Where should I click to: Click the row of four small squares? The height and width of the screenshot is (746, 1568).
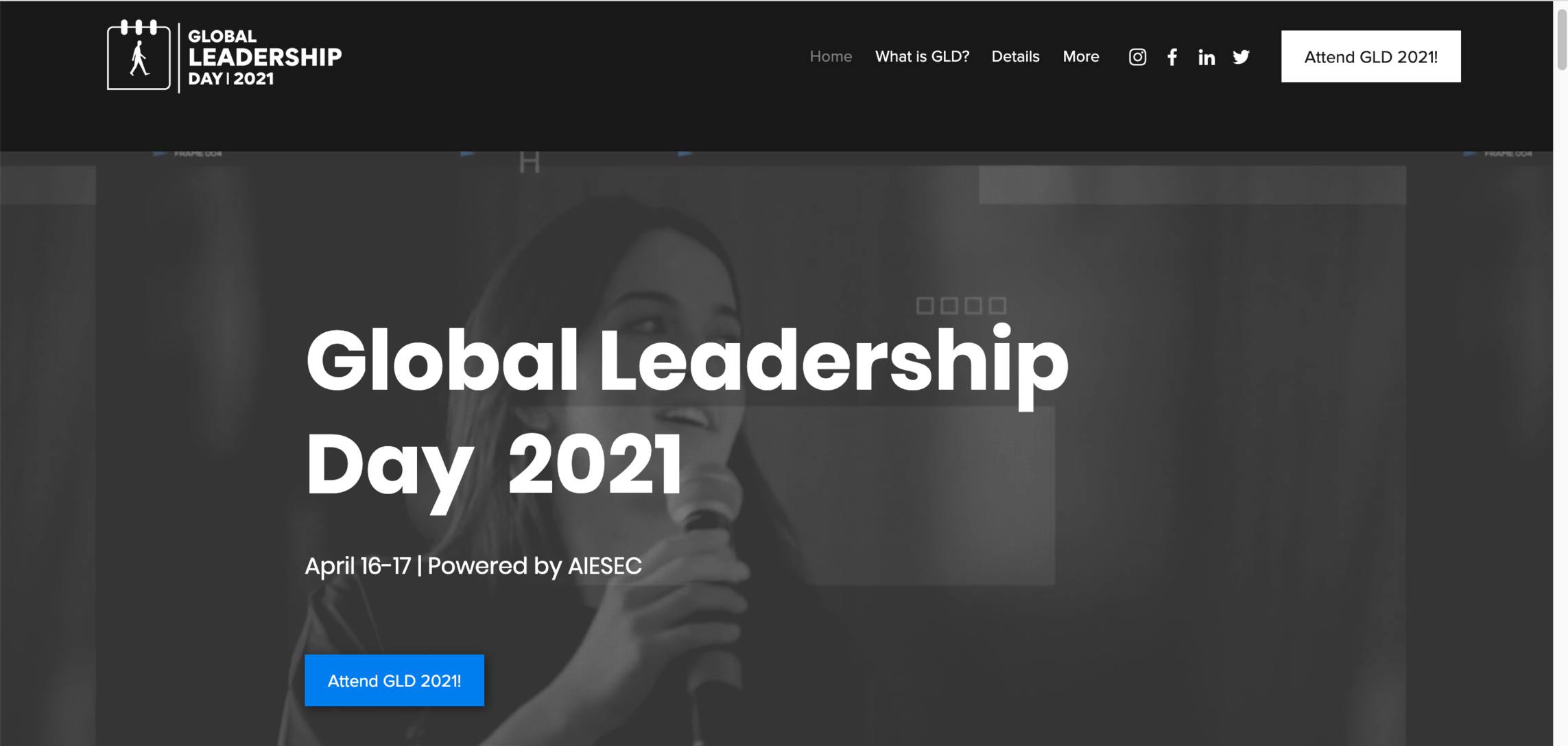[961, 305]
